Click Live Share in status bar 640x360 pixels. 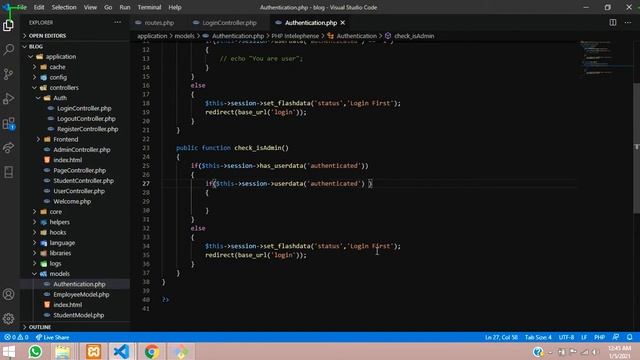coord(52,338)
